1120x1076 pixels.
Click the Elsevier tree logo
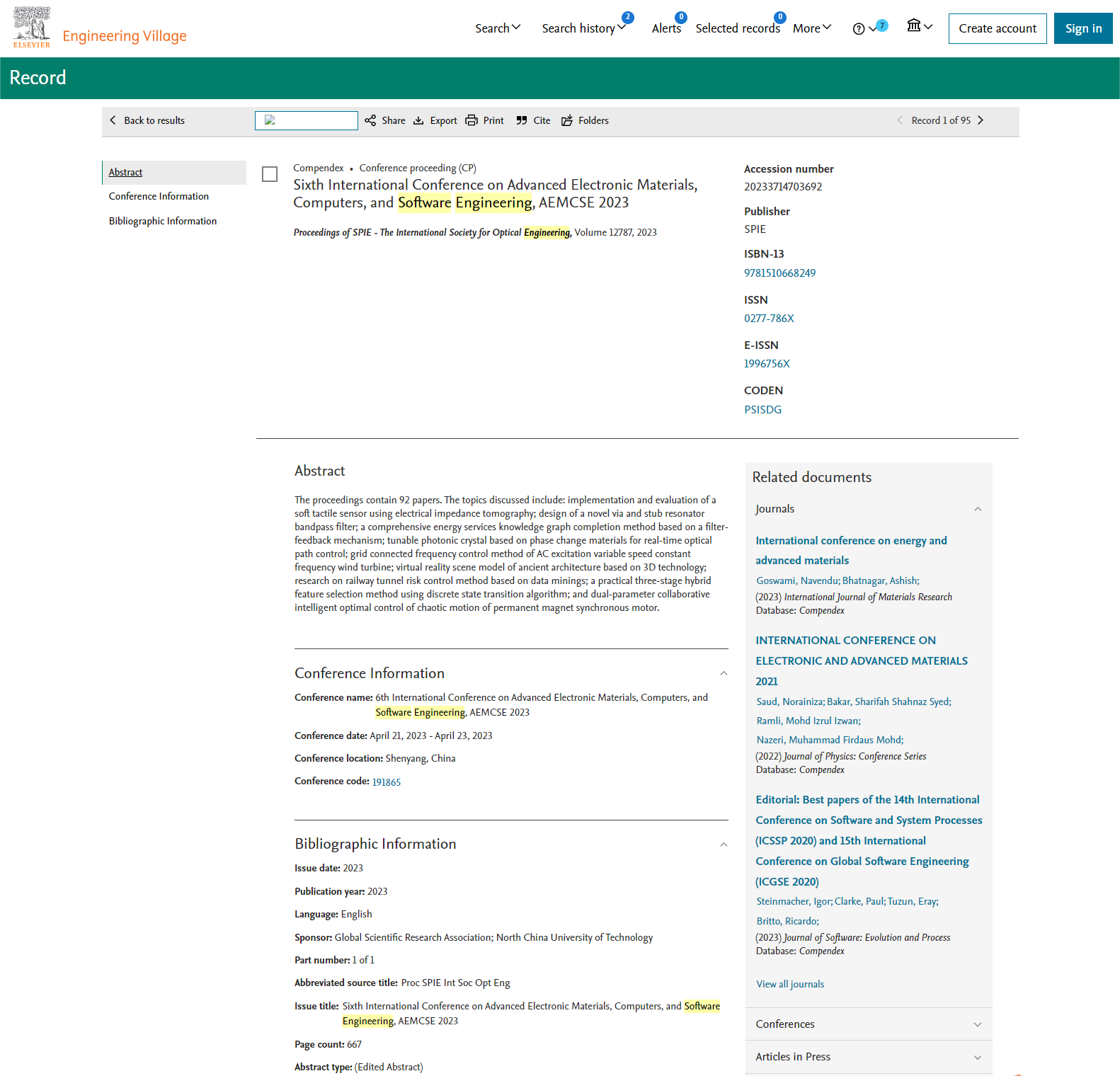(x=32, y=28)
